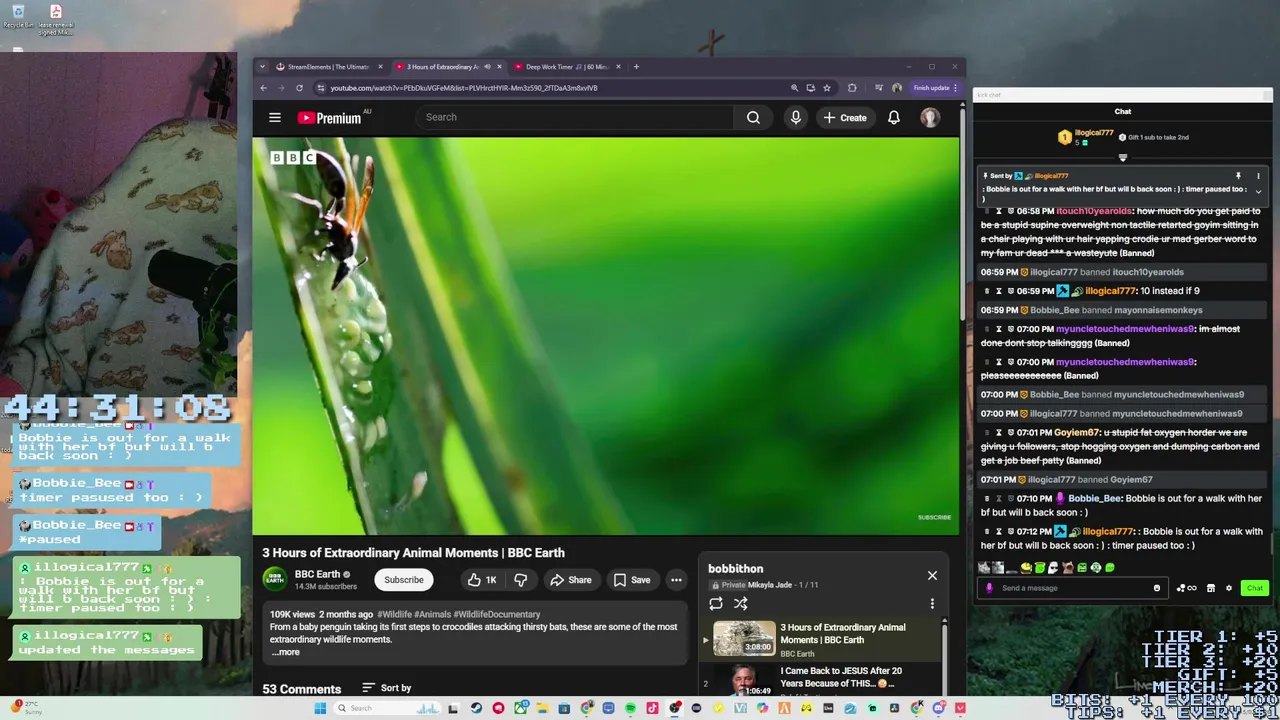The height and width of the screenshot is (720, 1280).
Task: Open emote picker in chat input
Action: coord(1157,588)
